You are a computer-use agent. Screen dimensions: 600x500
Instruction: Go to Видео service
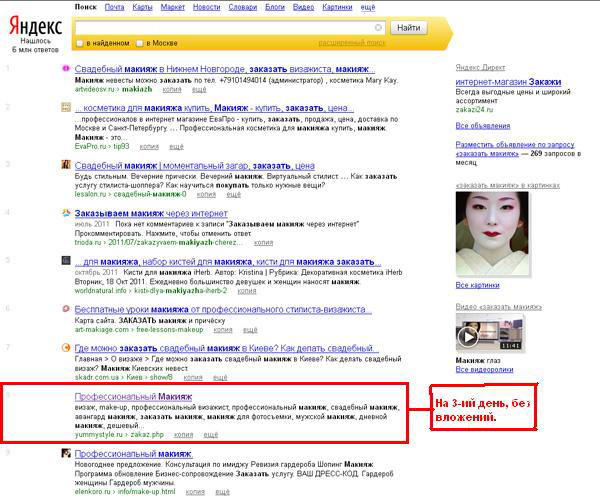pyautogui.click(x=303, y=7)
